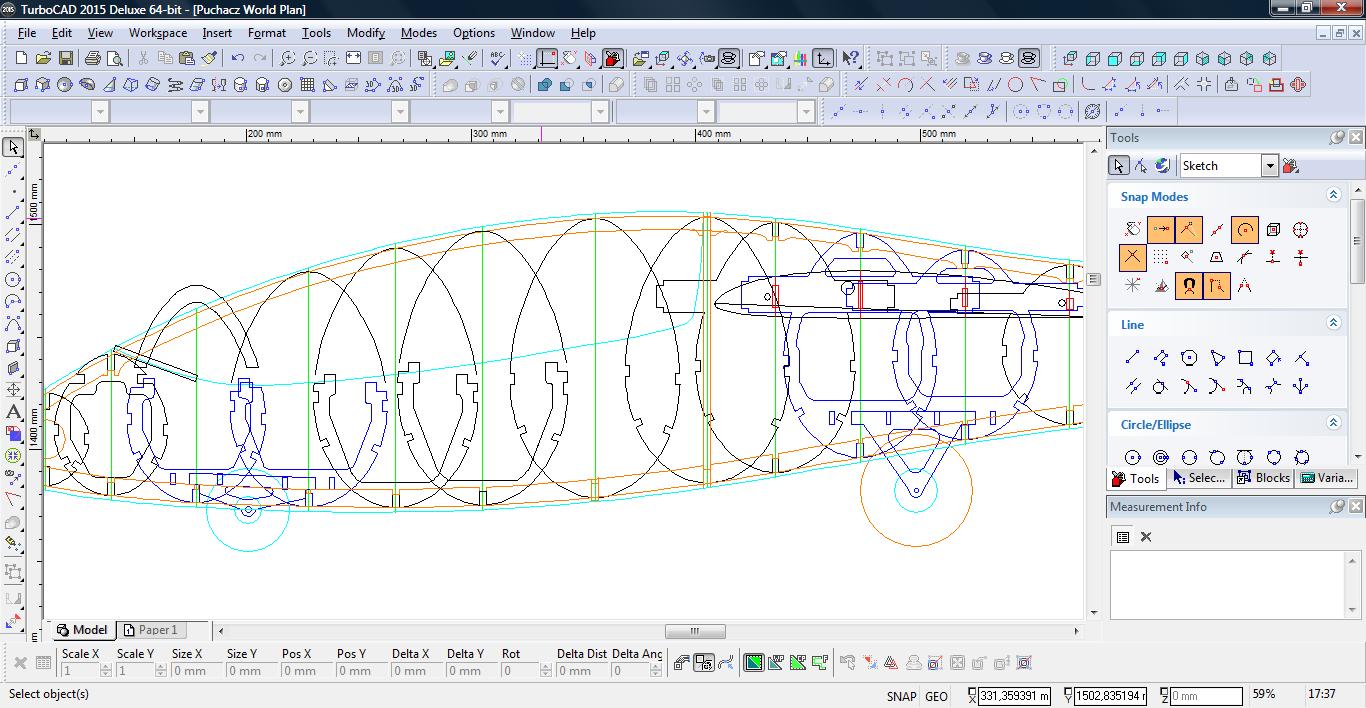Toggle the Grid snap mode
The width and height of the screenshot is (1366, 708).
[1160, 258]
